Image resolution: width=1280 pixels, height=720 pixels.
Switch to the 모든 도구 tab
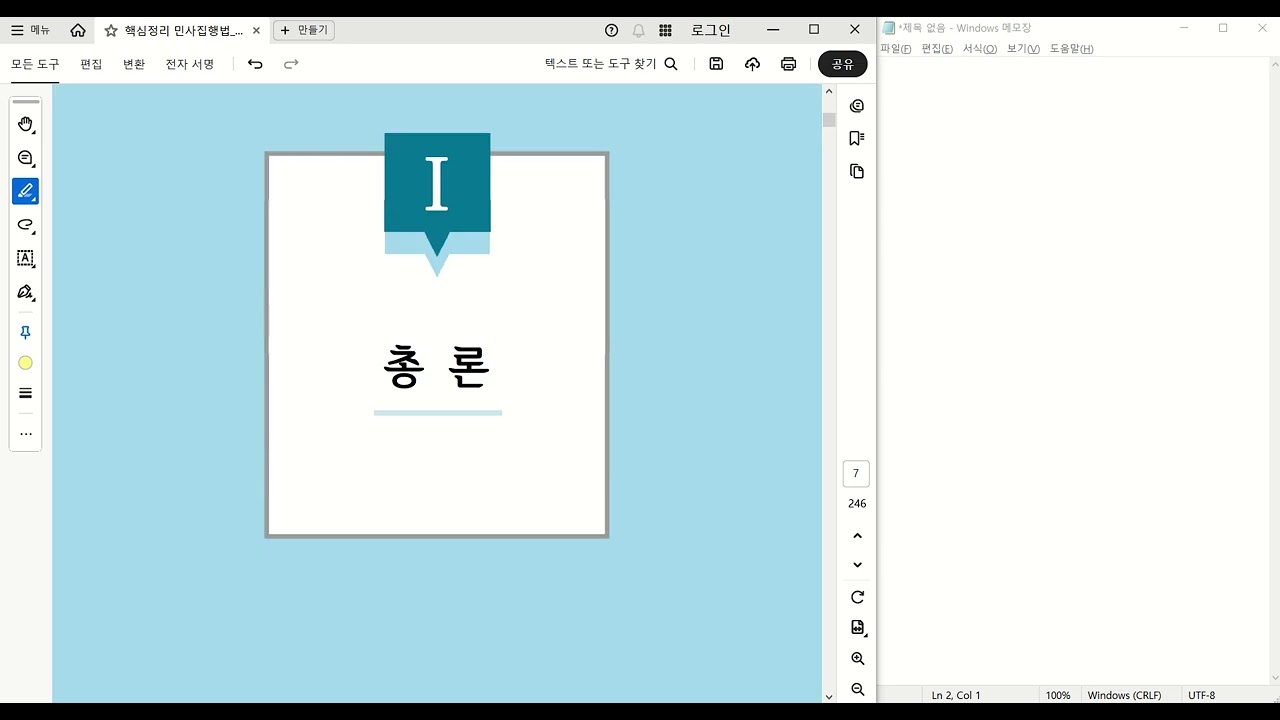point(35,64)
